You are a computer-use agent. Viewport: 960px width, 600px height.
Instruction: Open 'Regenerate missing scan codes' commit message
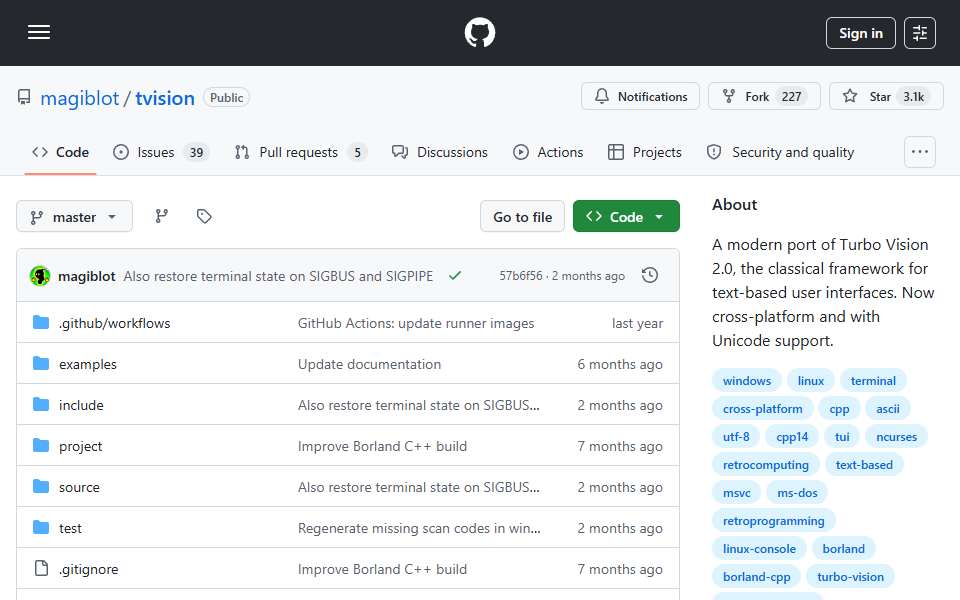(419, 528)
